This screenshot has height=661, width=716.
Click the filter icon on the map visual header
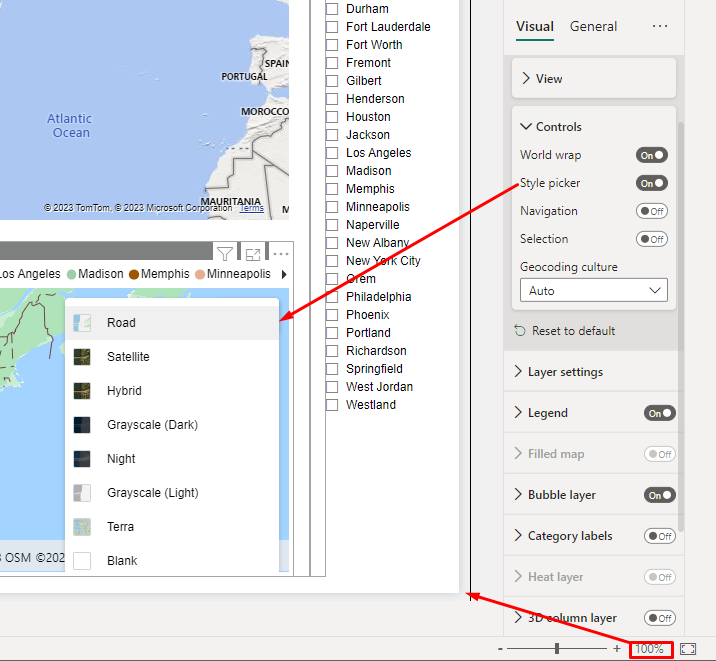click(x=225, y=253)
